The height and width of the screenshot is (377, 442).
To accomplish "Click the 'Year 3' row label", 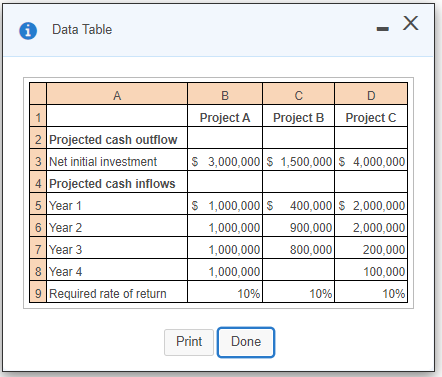I will click(65, 250).
